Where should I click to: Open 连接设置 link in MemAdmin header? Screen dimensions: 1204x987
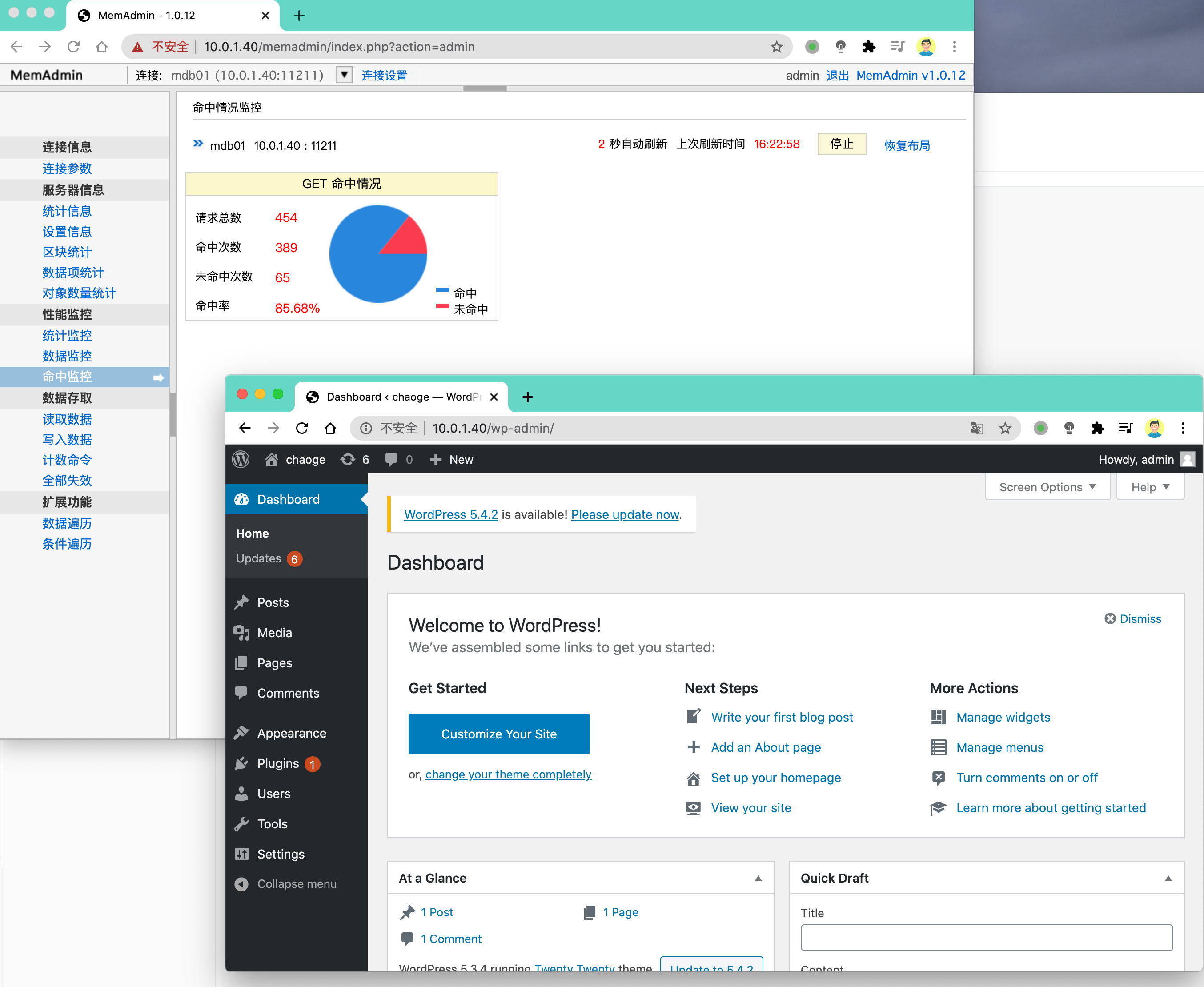pos(384,76)
